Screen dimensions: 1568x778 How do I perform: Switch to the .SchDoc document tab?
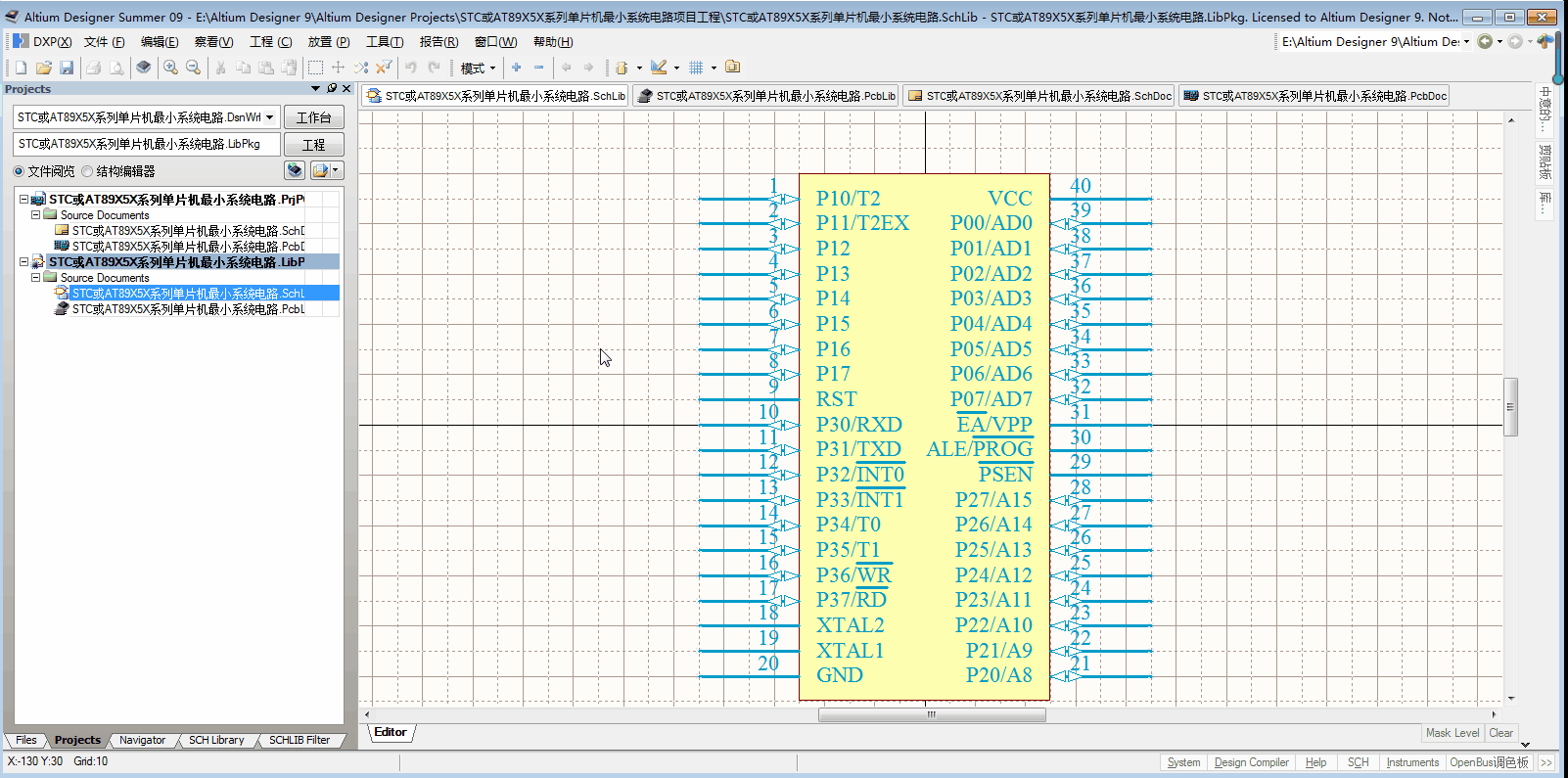pyautogui.click(x=1039, y=96)
